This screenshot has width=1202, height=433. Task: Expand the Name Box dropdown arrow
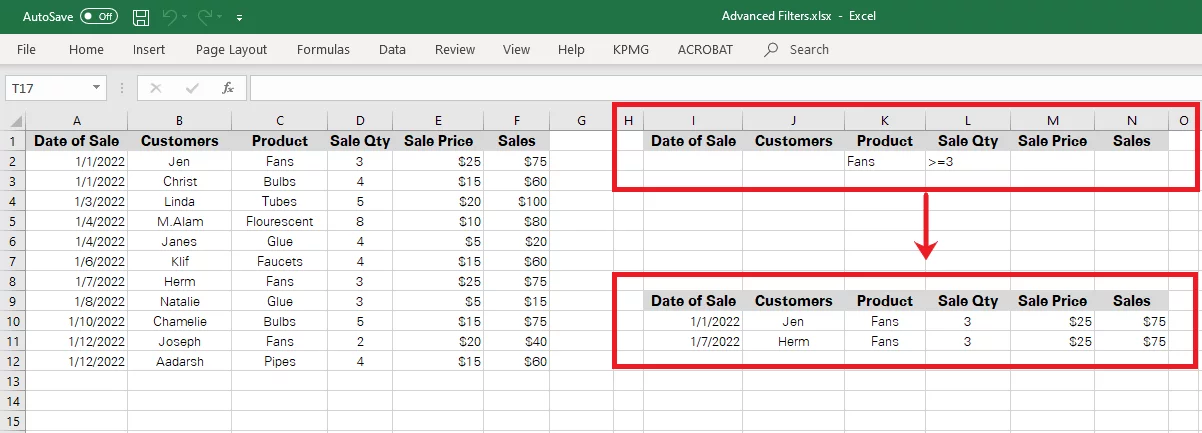pyautogui.click(x=96, y=88)
